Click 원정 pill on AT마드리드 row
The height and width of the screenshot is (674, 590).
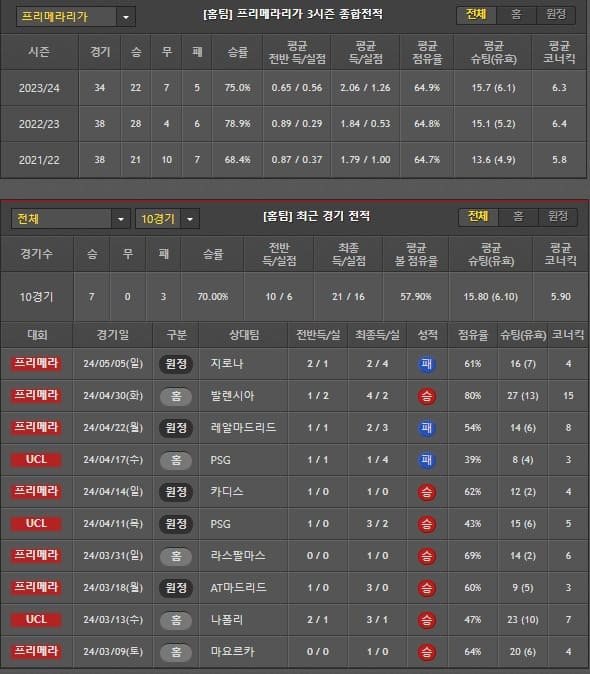(176, 588)
